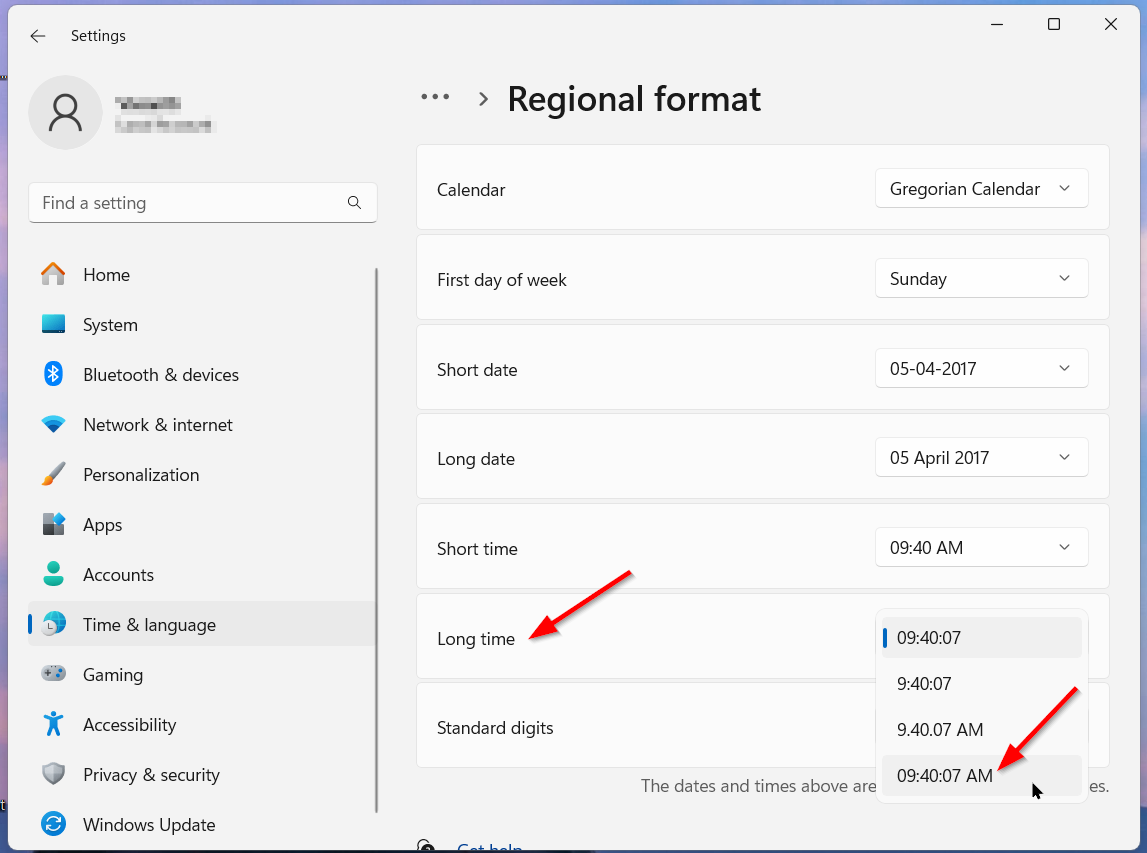Viewport: 1147px width, 853px height.
Task: Open the Long date dropdown
Action: click(981, 458)
